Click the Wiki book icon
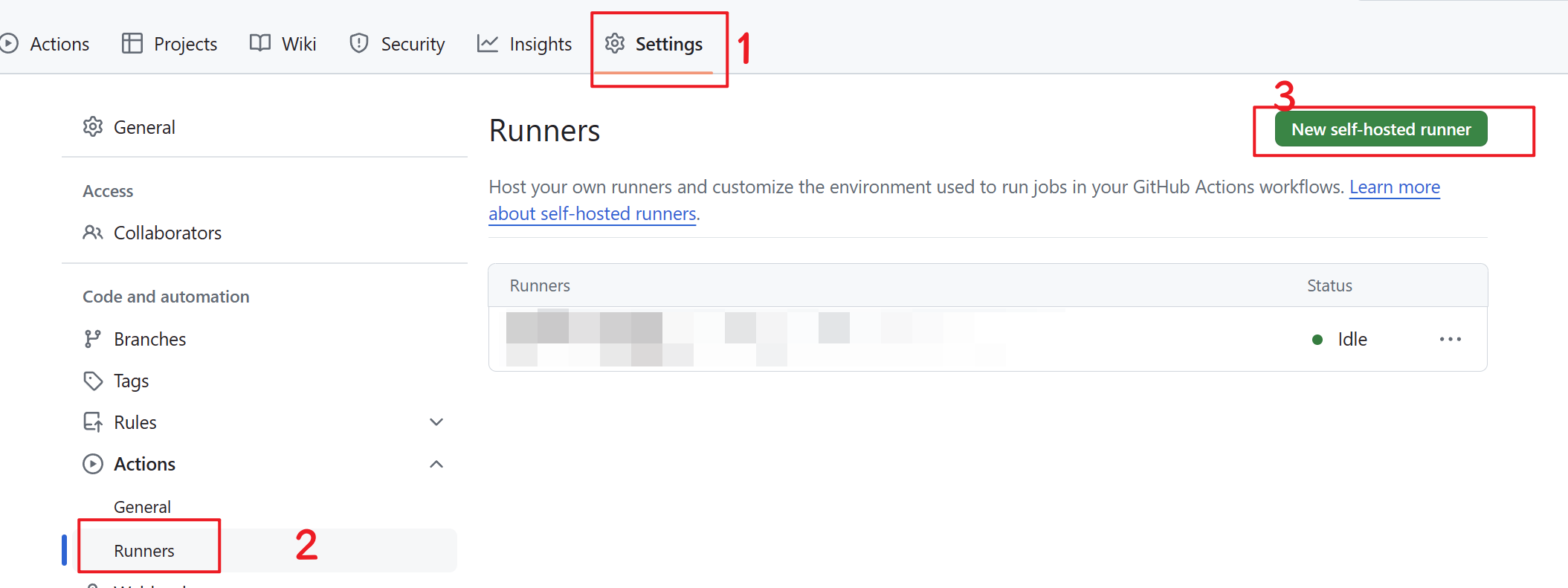The image size is (1568, 588). point(260,44)
